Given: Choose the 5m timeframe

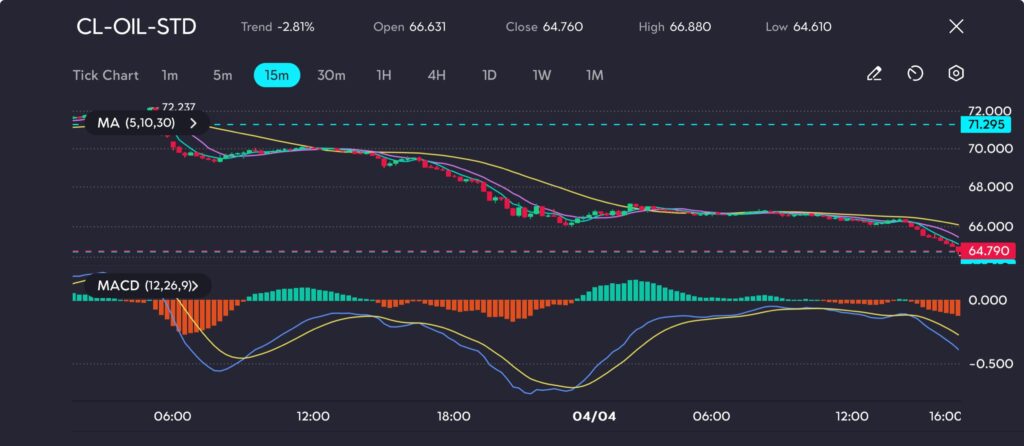Looking at the screenshot, I should tap(222, 75).
